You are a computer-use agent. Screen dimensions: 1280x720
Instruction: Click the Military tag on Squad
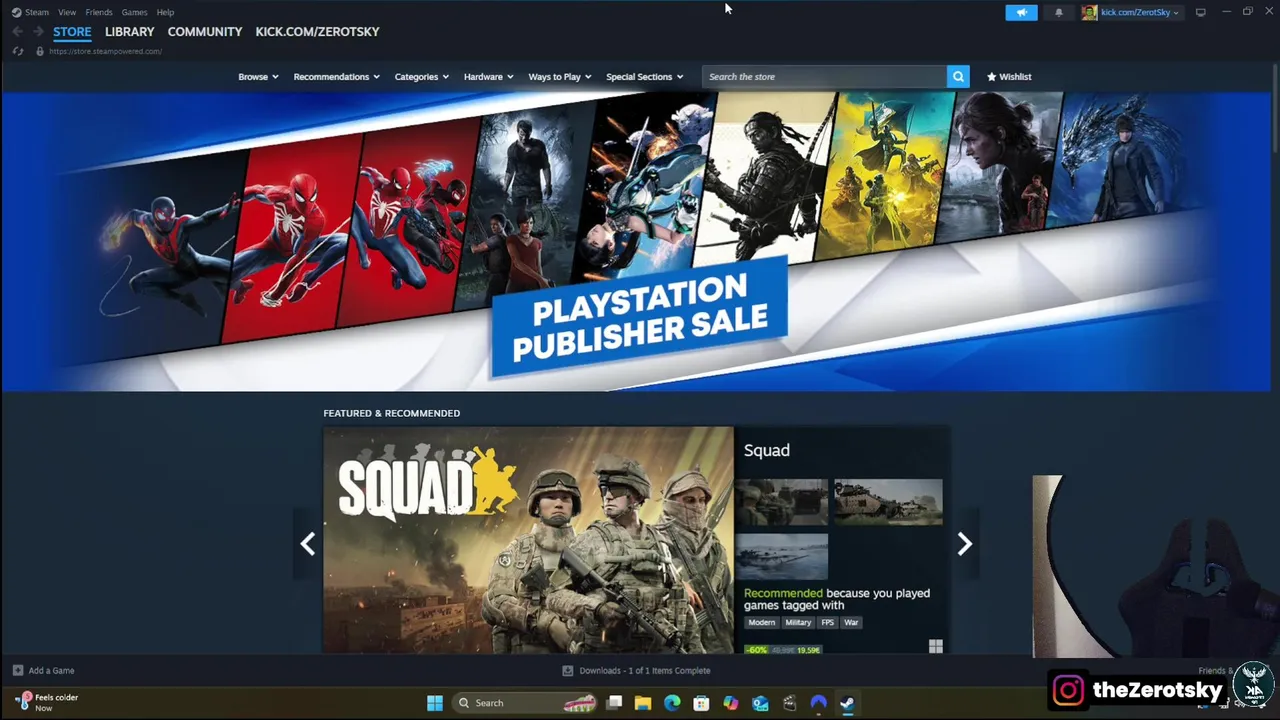pyautogui.click(x=798, y=622)
